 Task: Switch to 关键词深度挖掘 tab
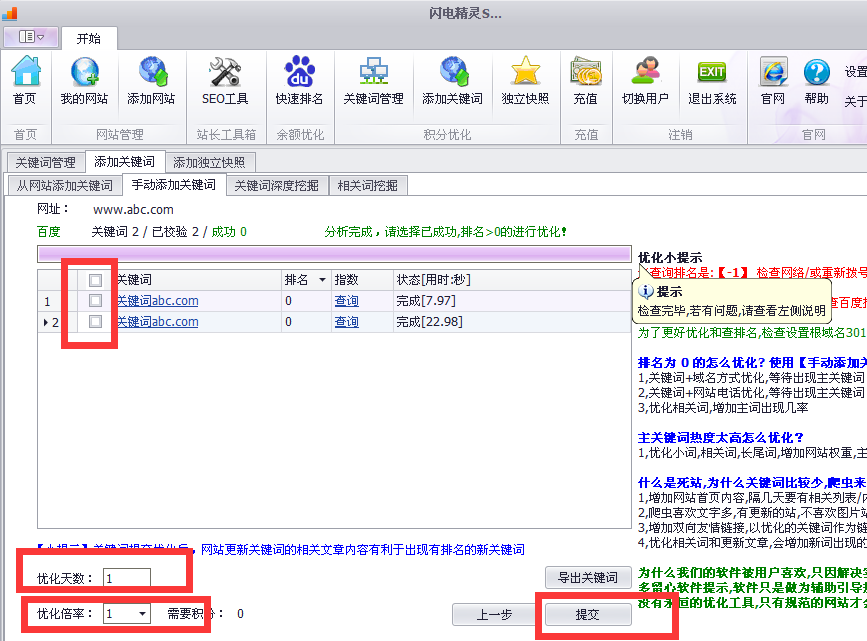(276, 185)
